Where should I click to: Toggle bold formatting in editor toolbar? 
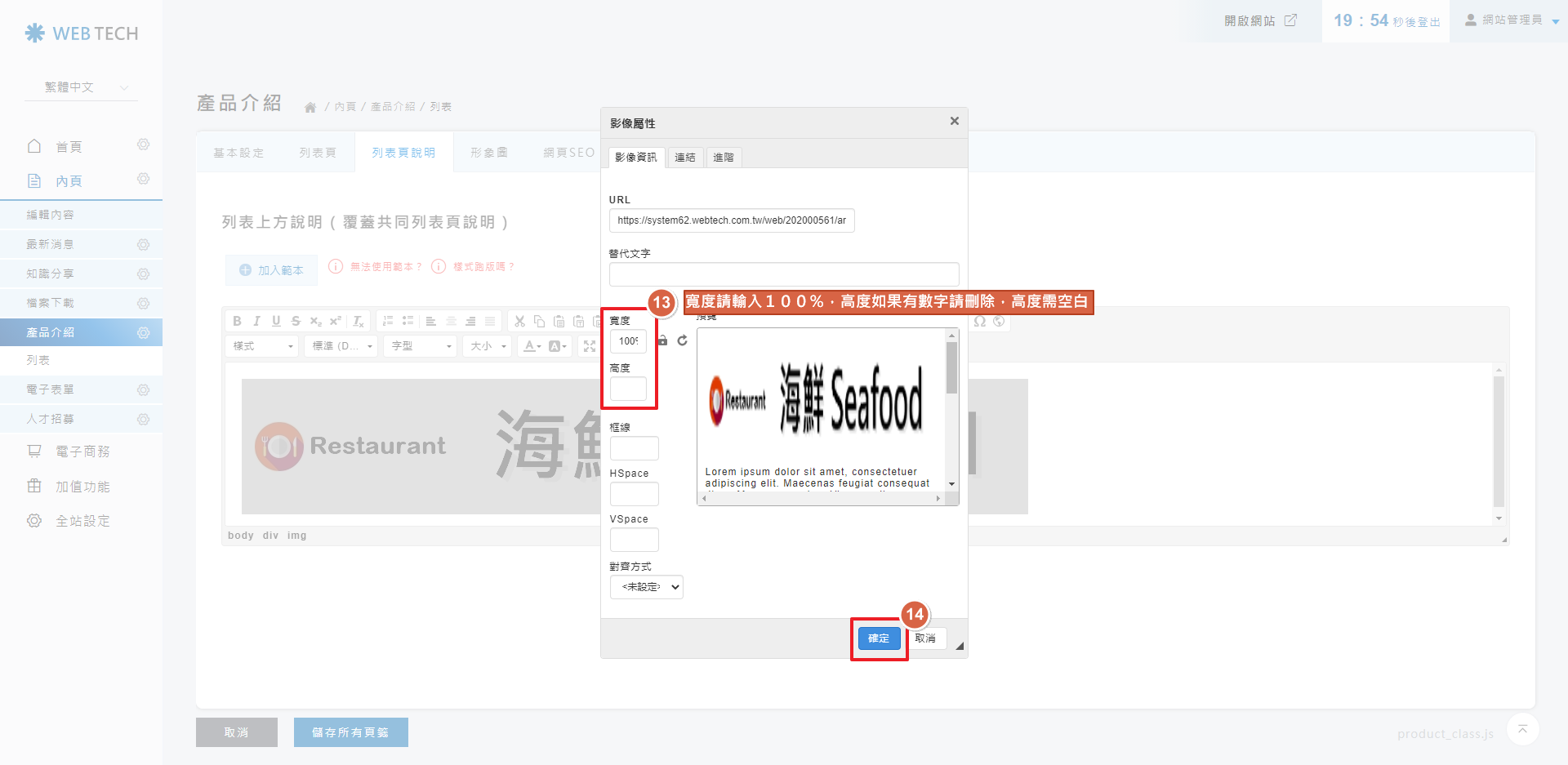[237, 321]
